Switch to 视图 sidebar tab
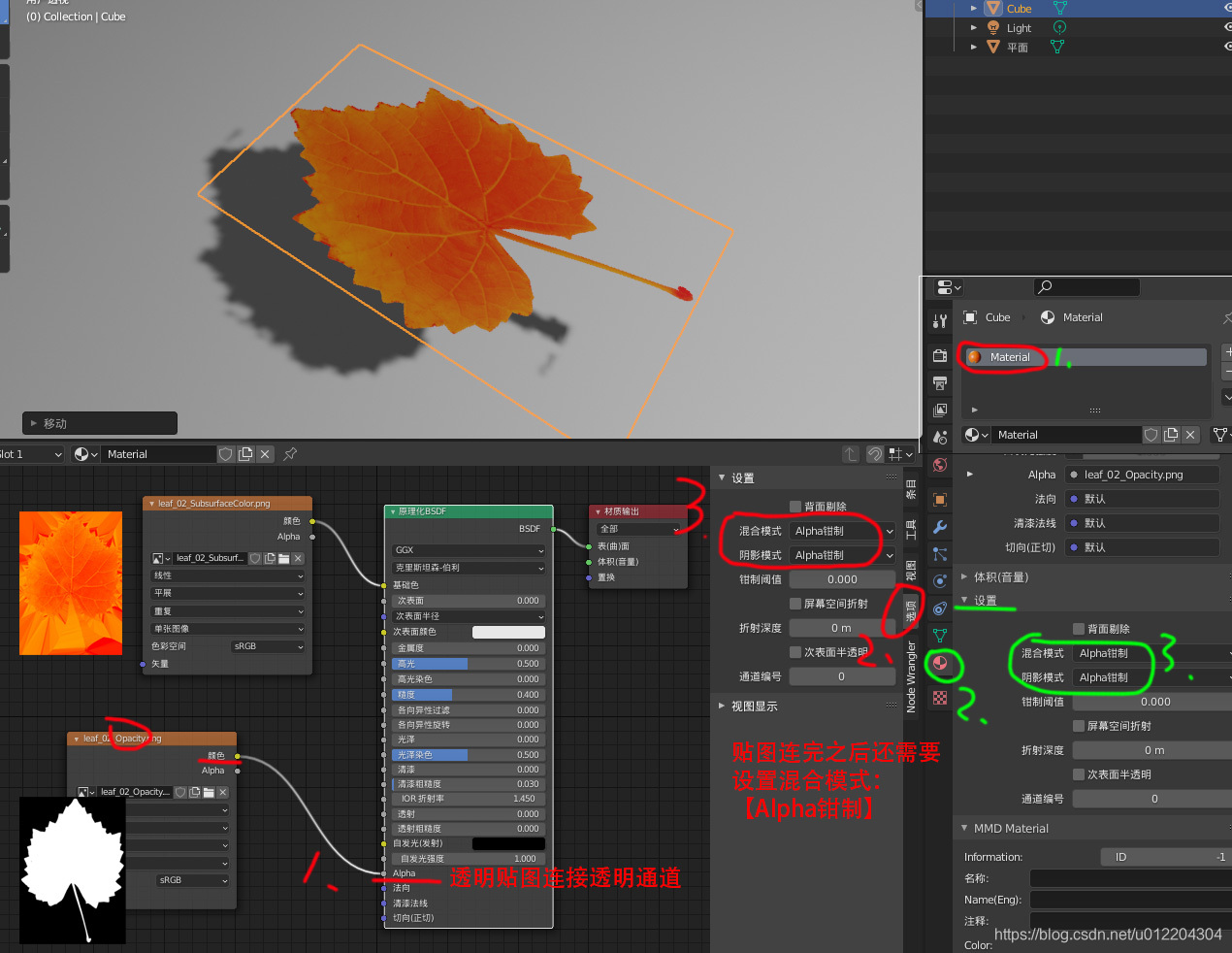The height and width of the screenshot is (953, 1232). 911,570
